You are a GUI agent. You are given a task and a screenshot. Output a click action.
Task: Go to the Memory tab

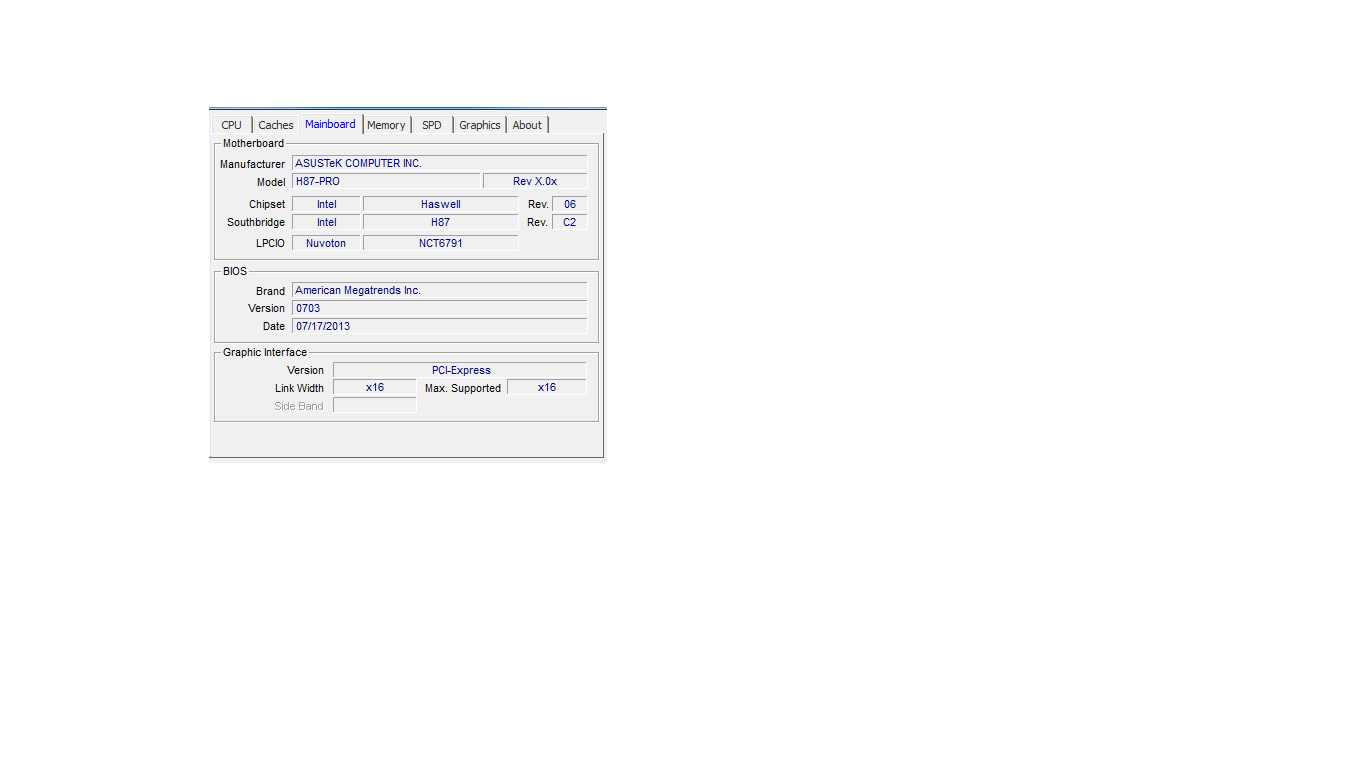(x=386, y=125)
